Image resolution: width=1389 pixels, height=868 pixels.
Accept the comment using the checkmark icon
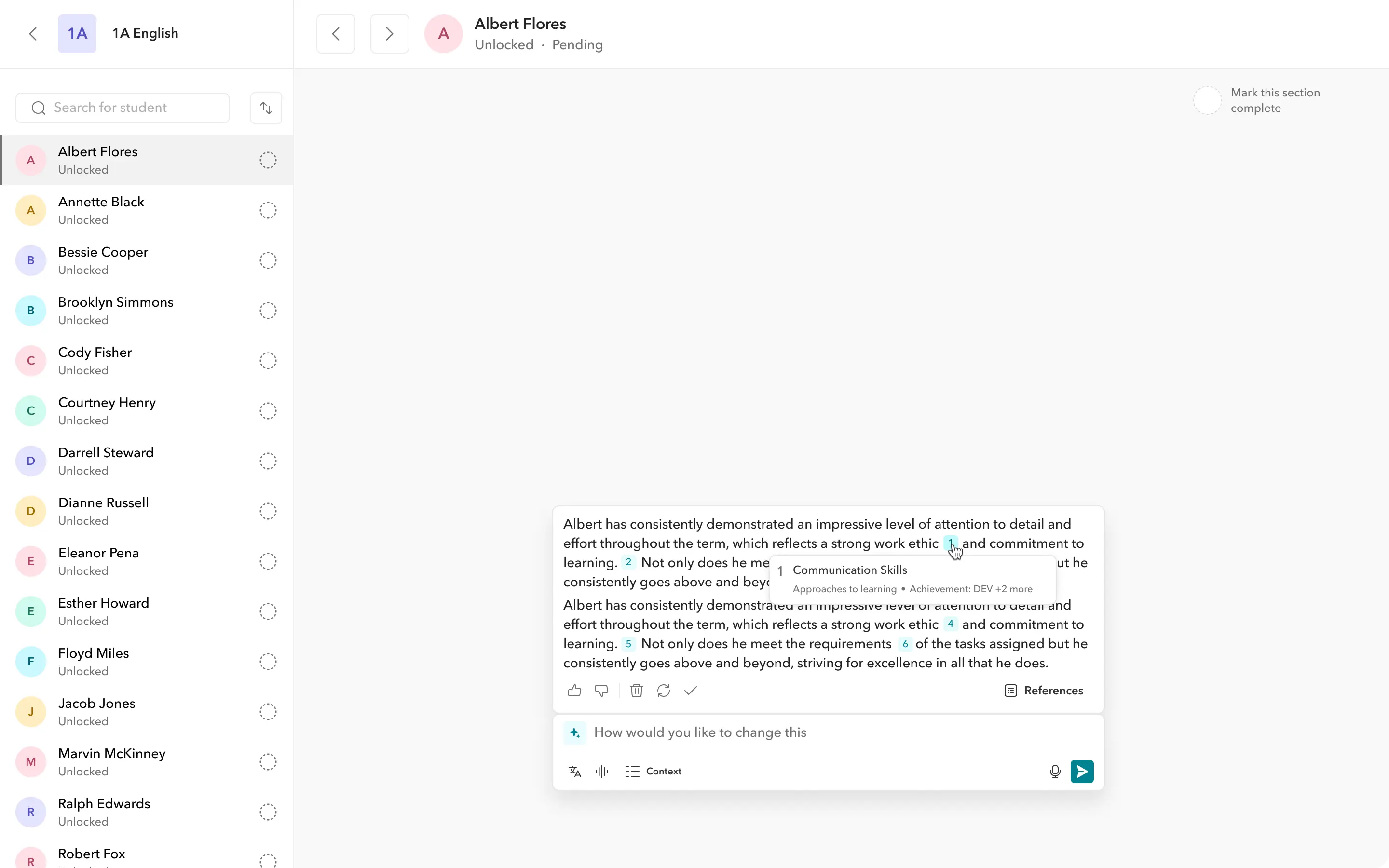pos(690,691)
